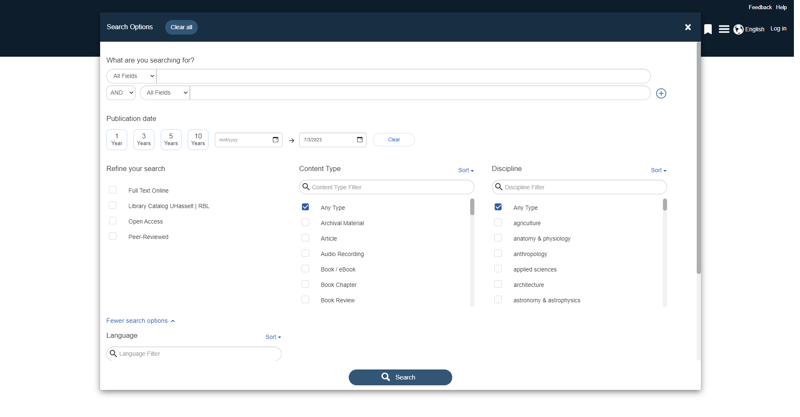
Task: Click the add search row plus icon
Action: click(x=660, y=93)
